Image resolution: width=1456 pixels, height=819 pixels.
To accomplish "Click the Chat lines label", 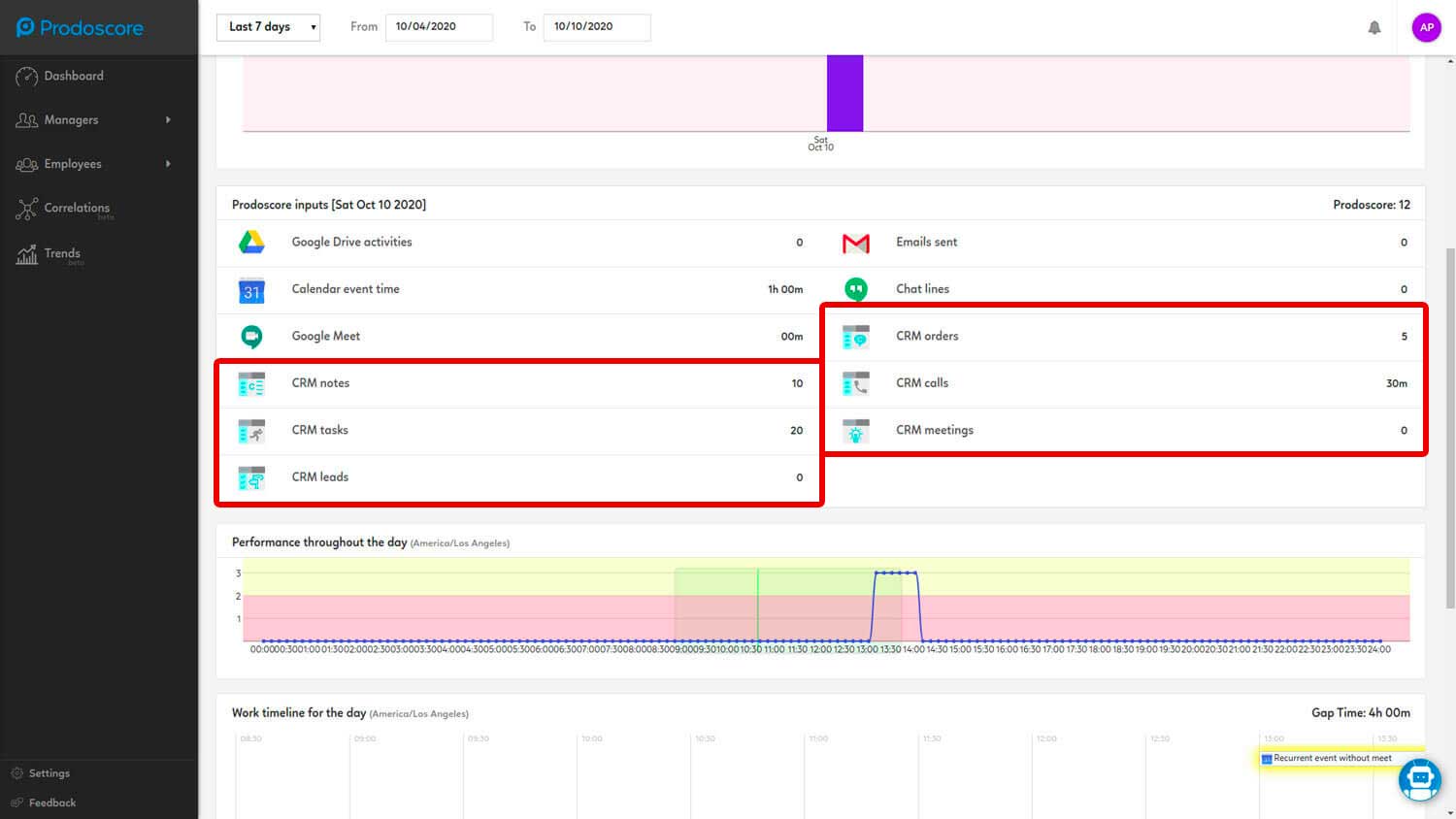I will [923, 289].
